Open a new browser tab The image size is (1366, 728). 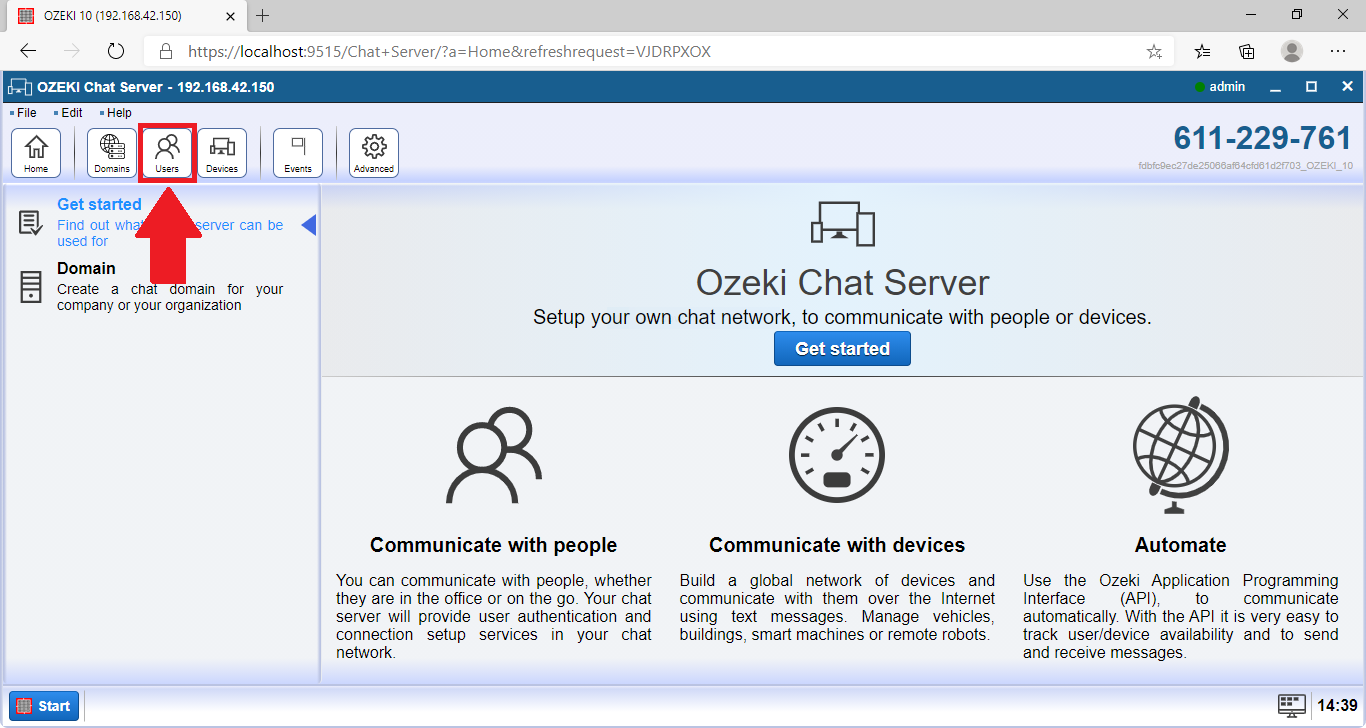(x=263, y=16)
